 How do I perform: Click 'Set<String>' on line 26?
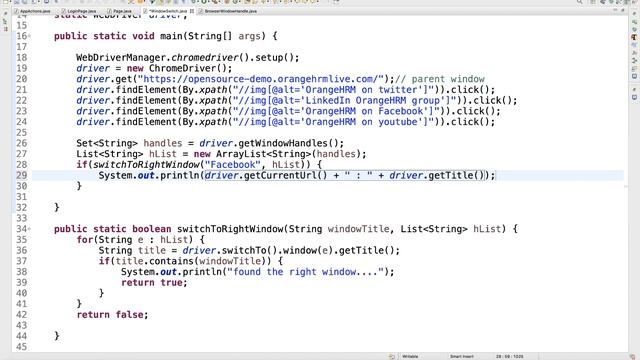coord(107,143)
